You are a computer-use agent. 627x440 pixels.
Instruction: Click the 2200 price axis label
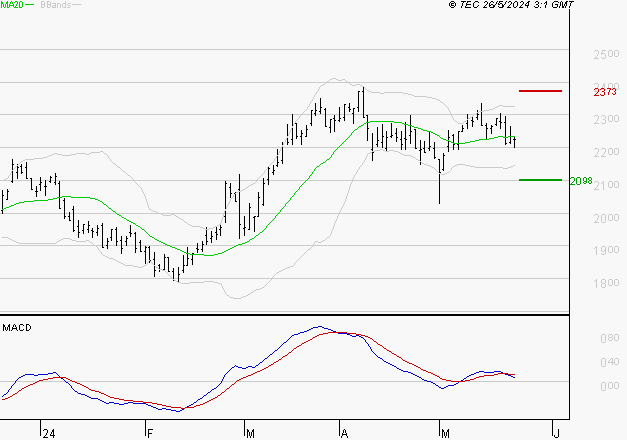606,152
